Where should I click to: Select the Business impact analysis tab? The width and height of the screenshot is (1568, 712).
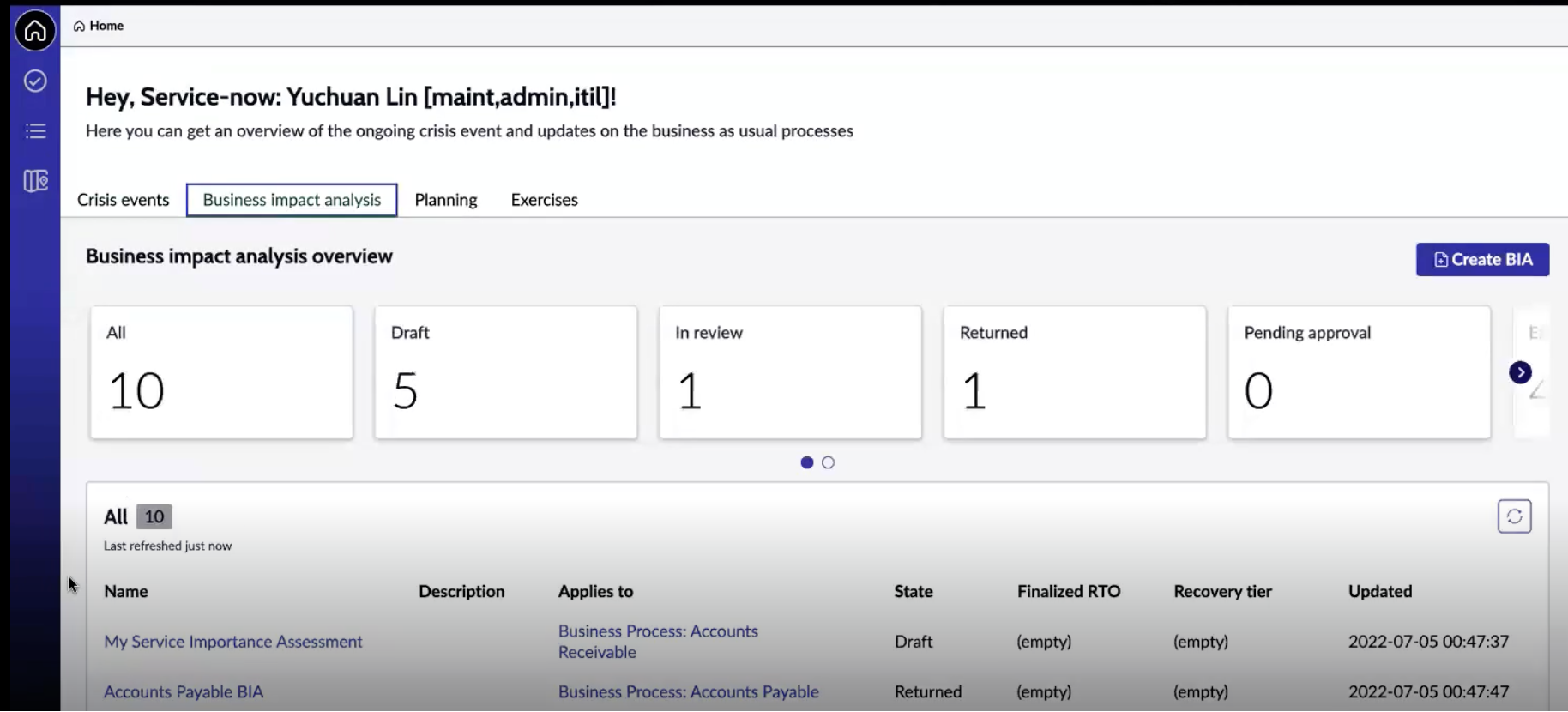coord(292,200)
